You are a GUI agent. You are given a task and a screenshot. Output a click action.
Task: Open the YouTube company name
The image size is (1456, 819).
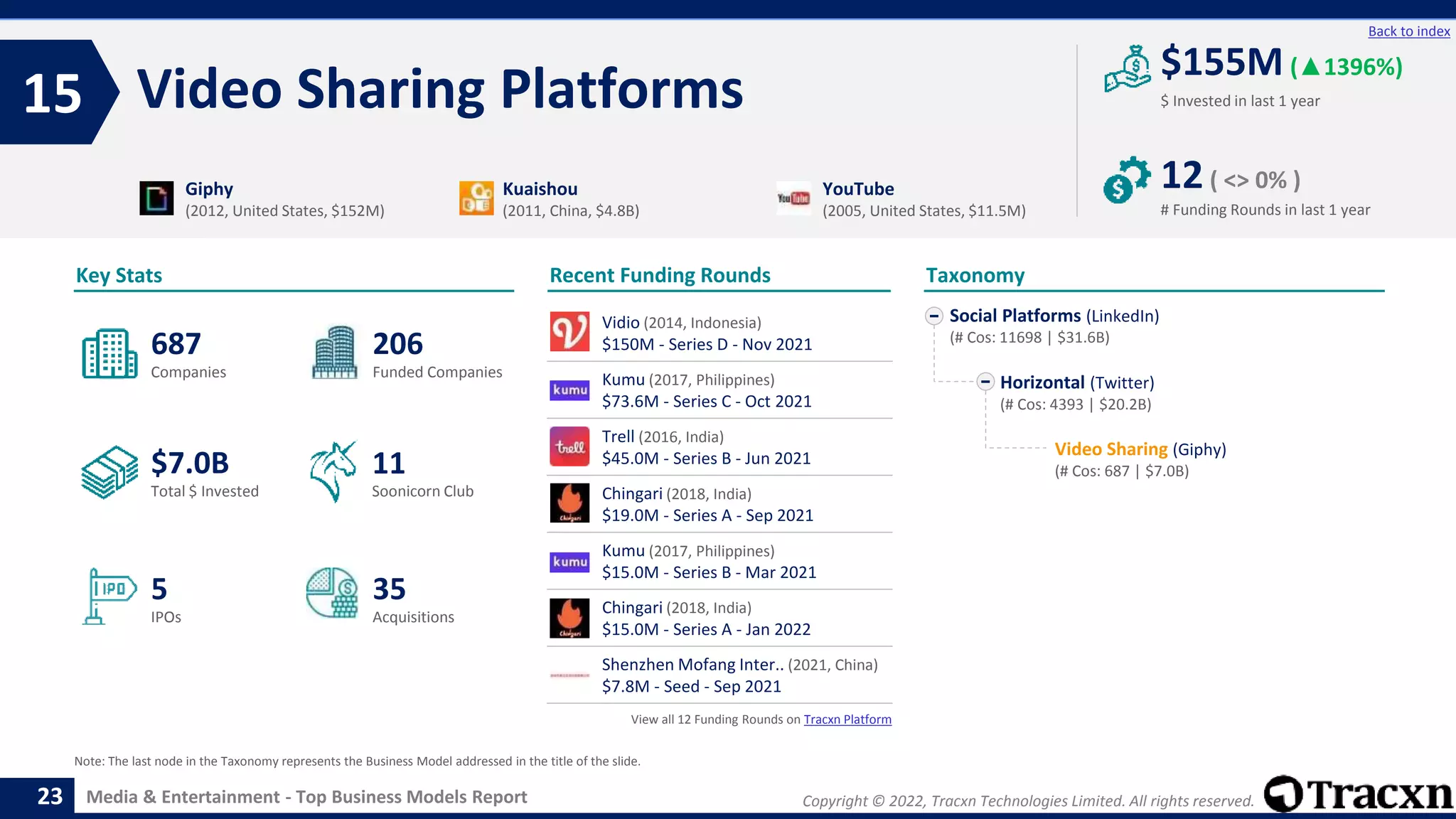tap(858, 189)
